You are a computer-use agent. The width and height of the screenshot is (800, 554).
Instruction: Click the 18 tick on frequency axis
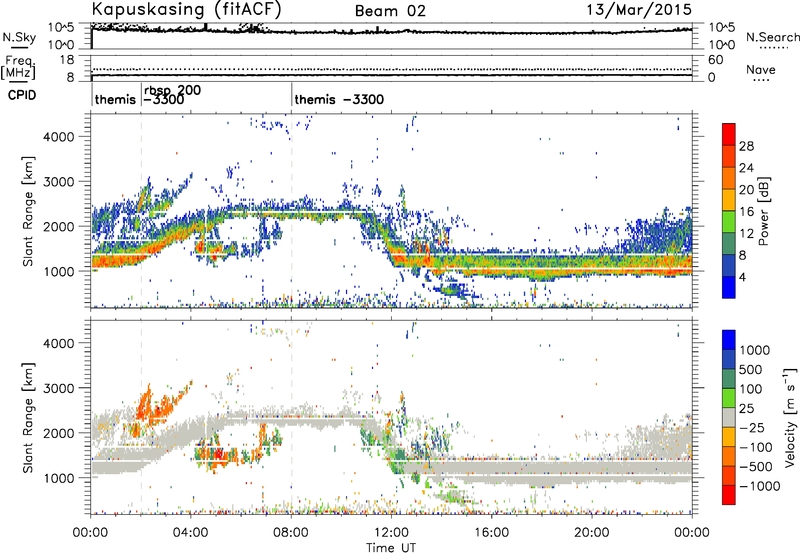[x=67, y=60]
